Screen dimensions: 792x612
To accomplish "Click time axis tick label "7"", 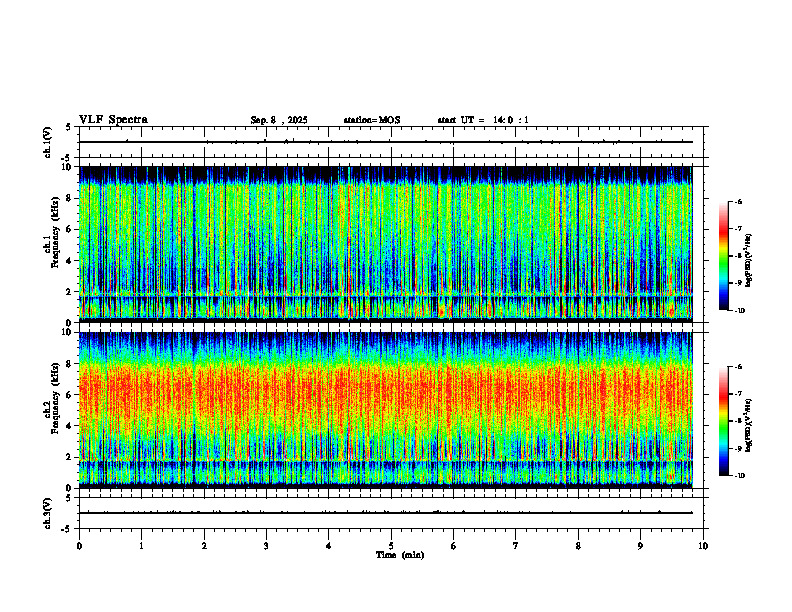I will (516, 546).
